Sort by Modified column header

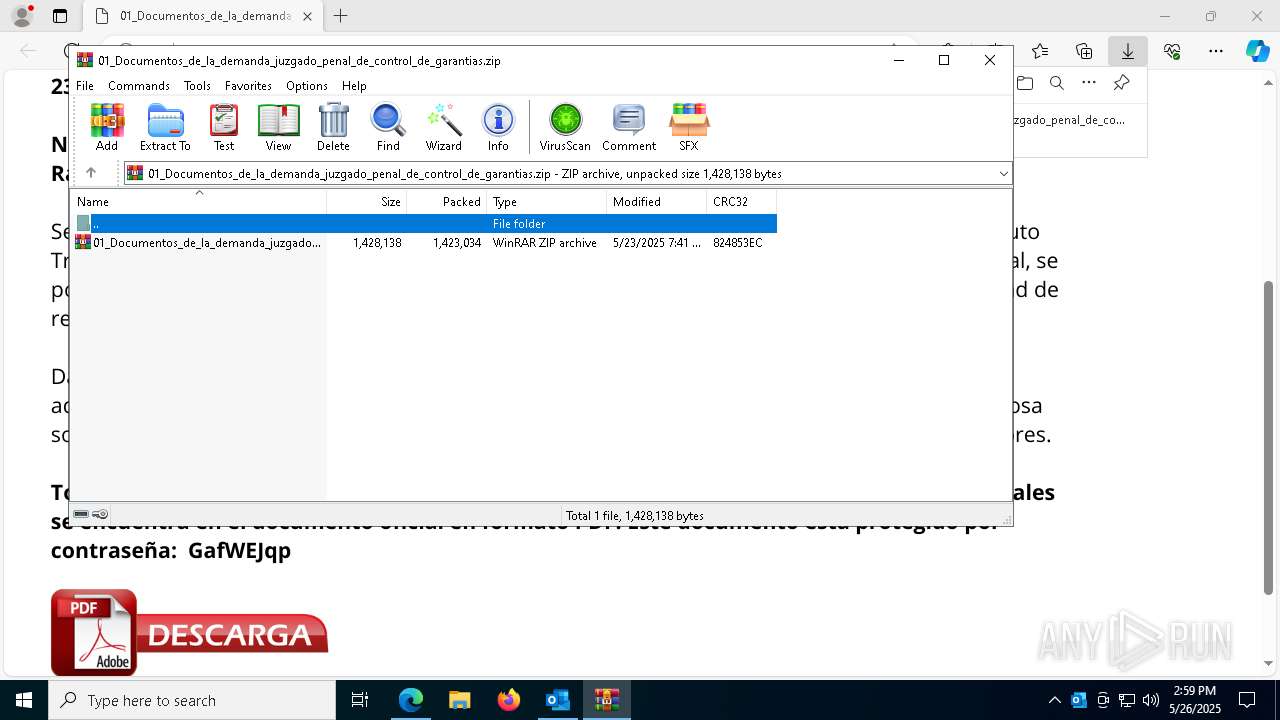pyautogui.click(x=657, y=201)
